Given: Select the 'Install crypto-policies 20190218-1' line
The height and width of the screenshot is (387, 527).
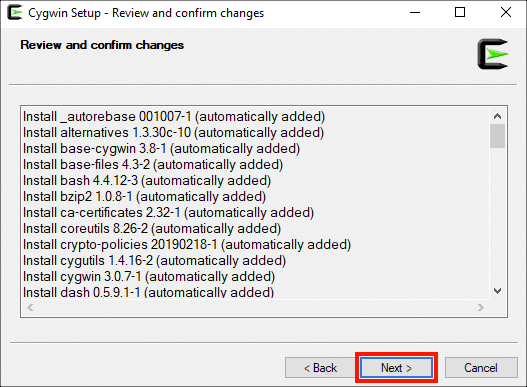Looking at the screenshot, I should pyautogui.click(x=187, y=244).
